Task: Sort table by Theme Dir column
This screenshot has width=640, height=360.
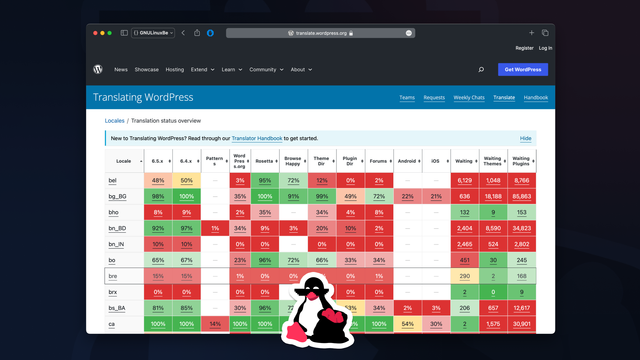Action: point(322,161)
